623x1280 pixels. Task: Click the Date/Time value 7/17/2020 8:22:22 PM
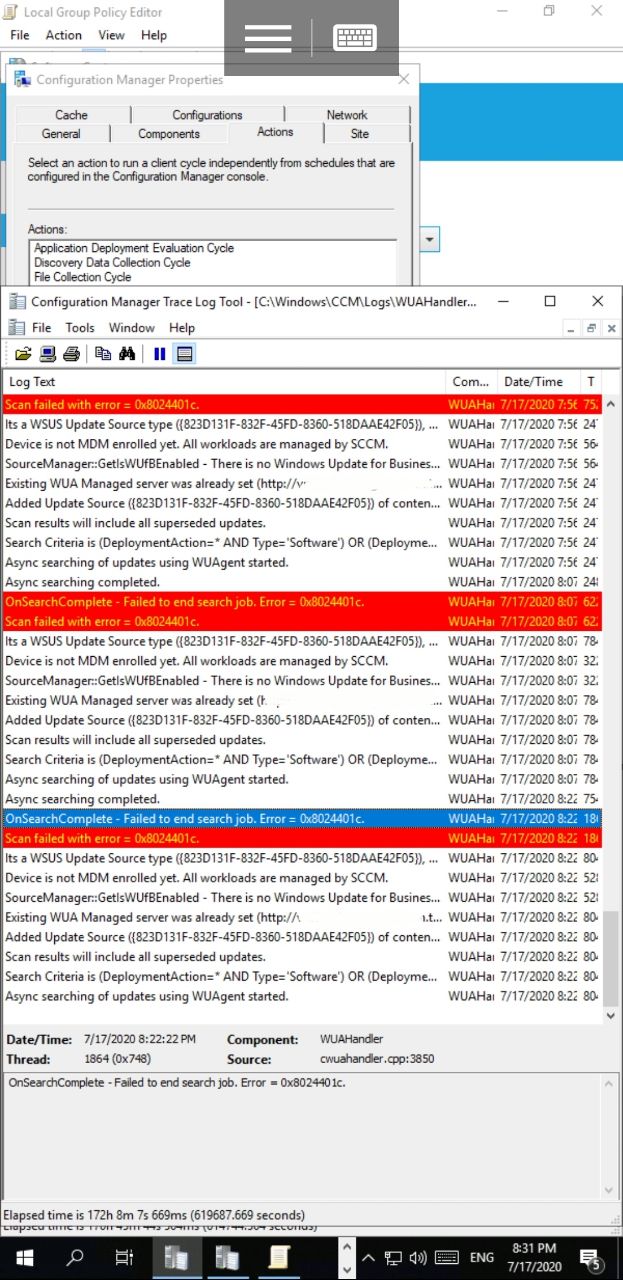click(140, 1039)
